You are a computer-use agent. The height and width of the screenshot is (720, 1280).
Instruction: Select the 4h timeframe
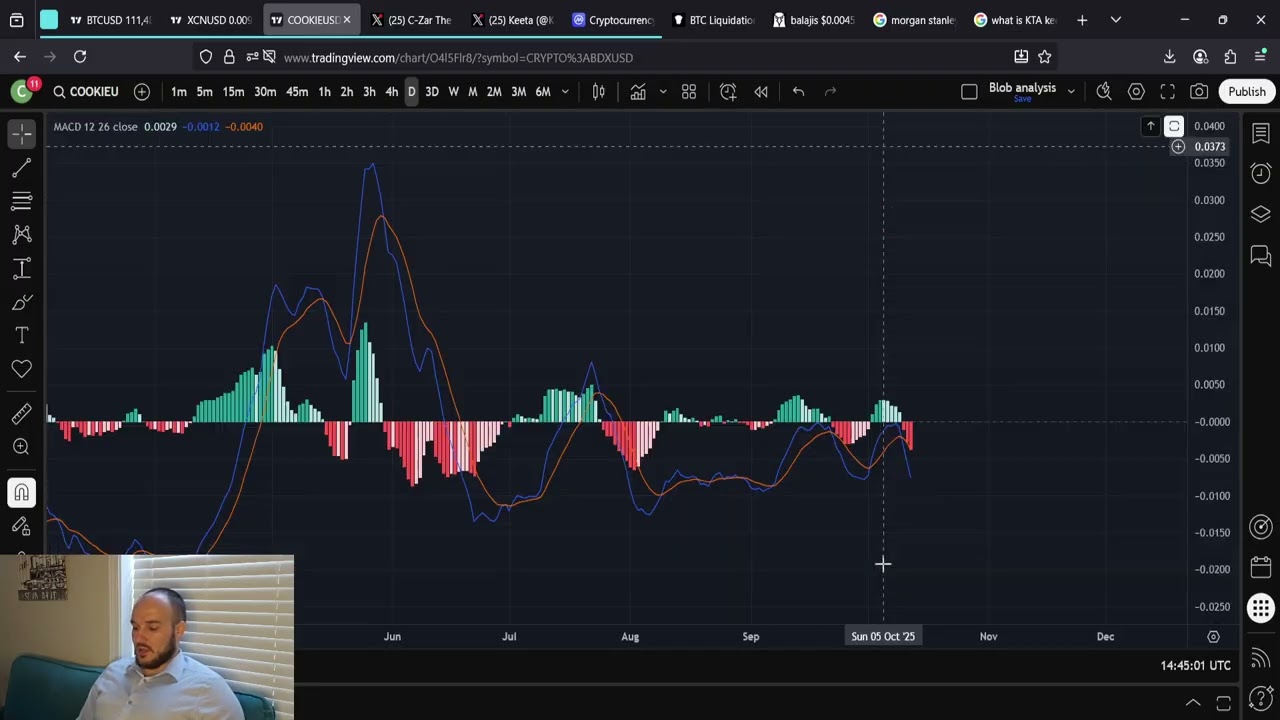click(x=391, y=92)
